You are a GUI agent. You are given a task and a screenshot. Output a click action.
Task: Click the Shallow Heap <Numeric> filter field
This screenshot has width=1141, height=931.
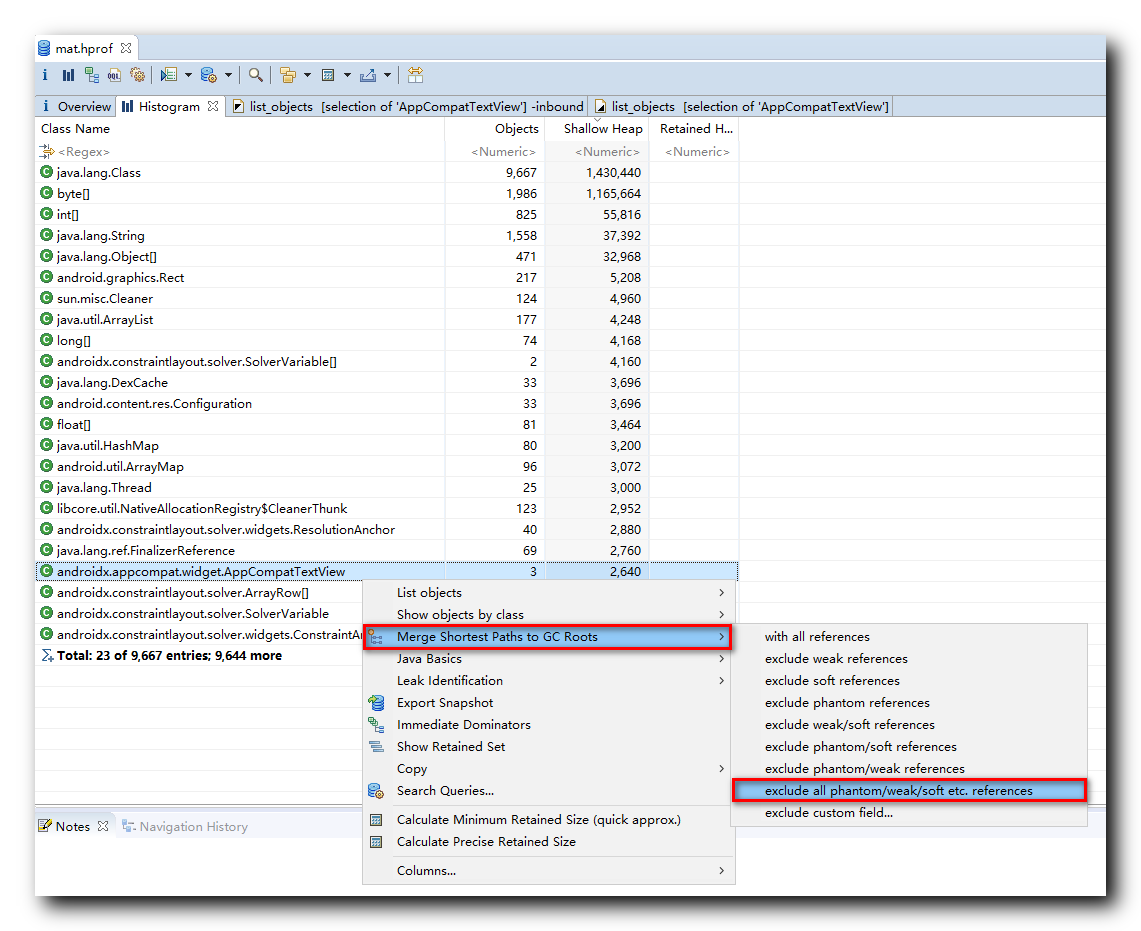[x=597, y=151]
